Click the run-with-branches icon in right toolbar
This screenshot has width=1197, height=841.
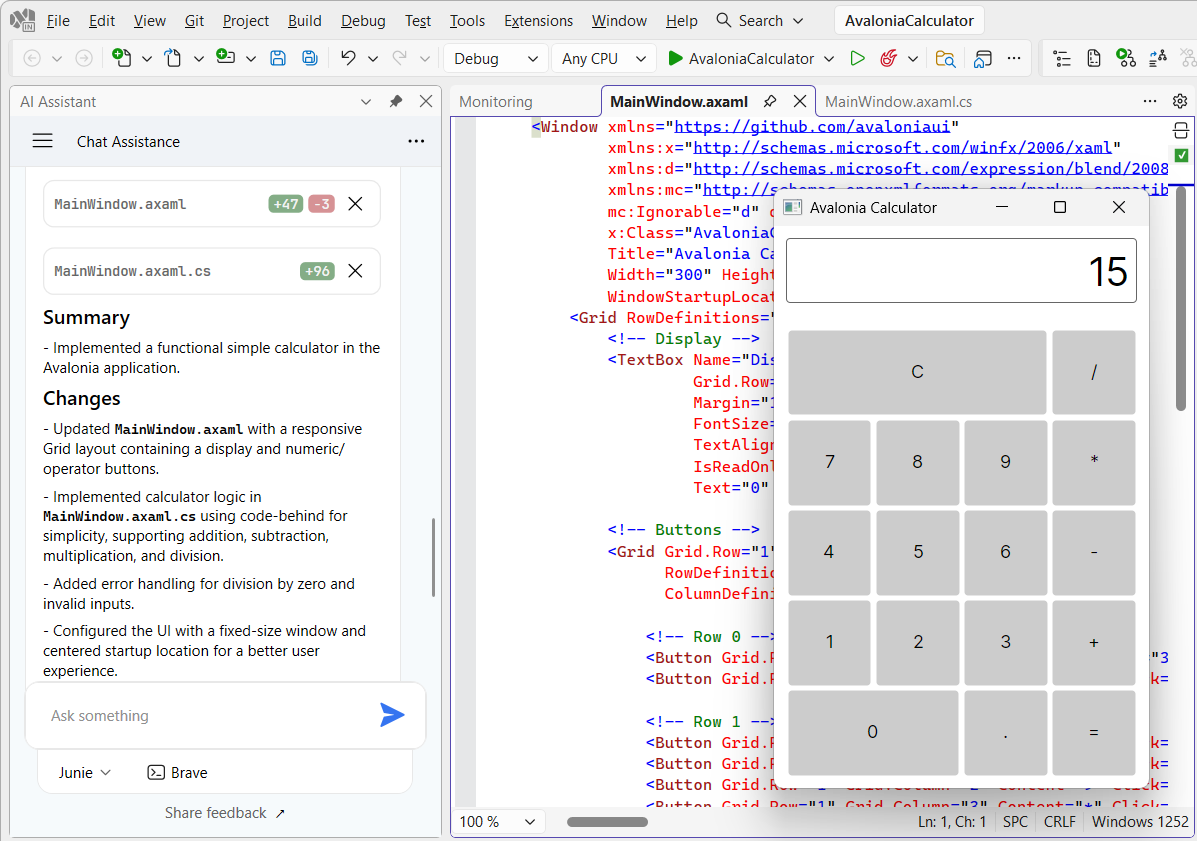[1126, 58]
